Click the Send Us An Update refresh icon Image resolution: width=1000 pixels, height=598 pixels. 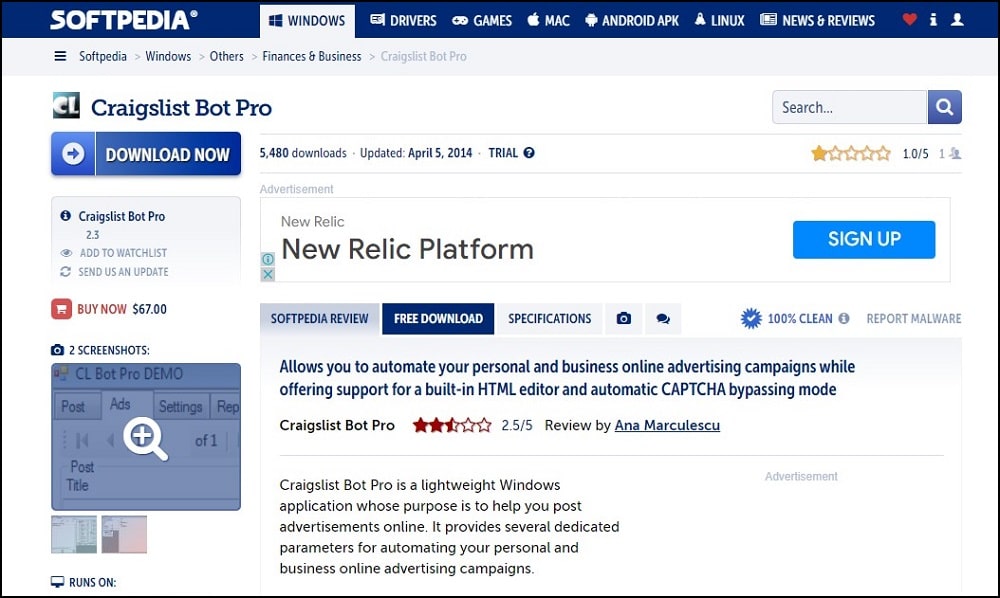[x=66, y=272]
